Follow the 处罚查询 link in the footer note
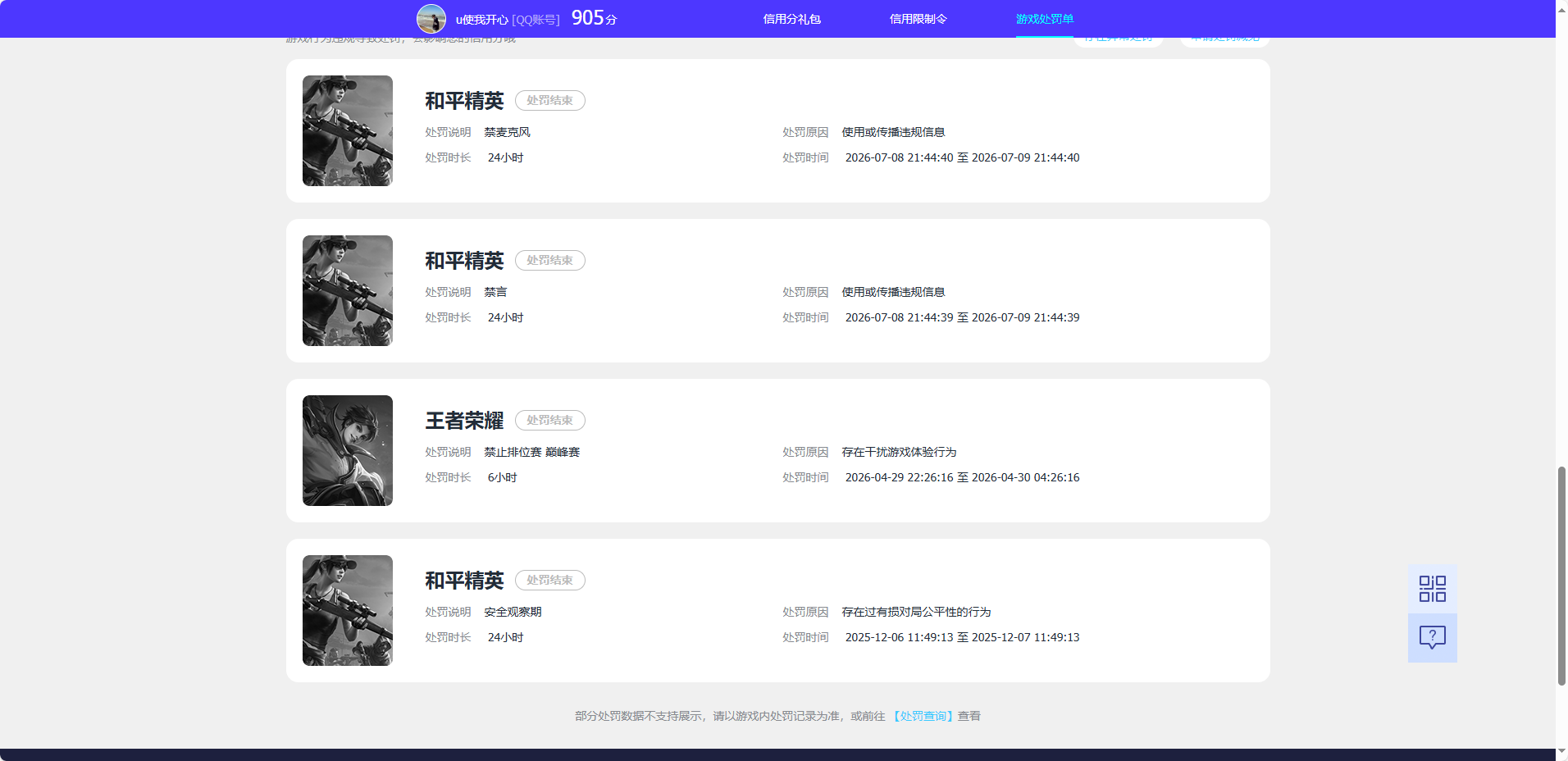The image size is (1568, 761). tap(923, 716)
